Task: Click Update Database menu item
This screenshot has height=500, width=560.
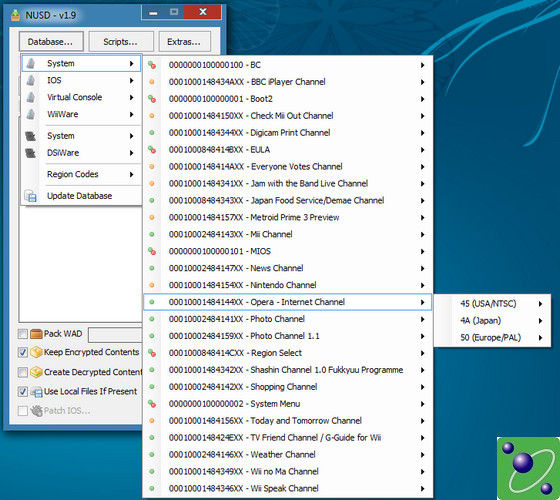Action: point(80,196)
